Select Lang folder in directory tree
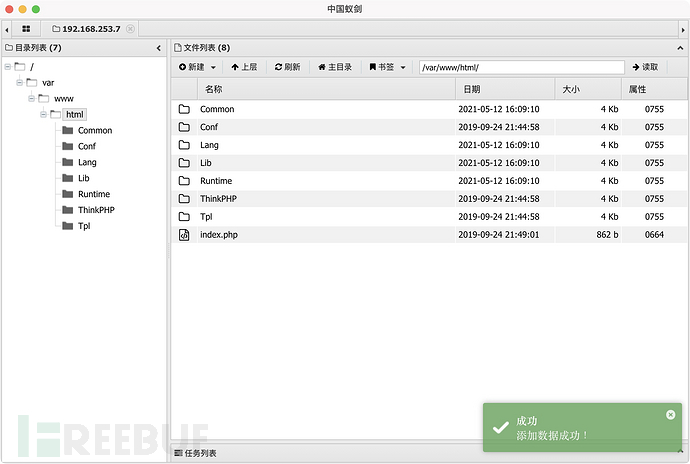Viewport: 690px width, 464px height. pyautogui.click(x=87, y=162)
